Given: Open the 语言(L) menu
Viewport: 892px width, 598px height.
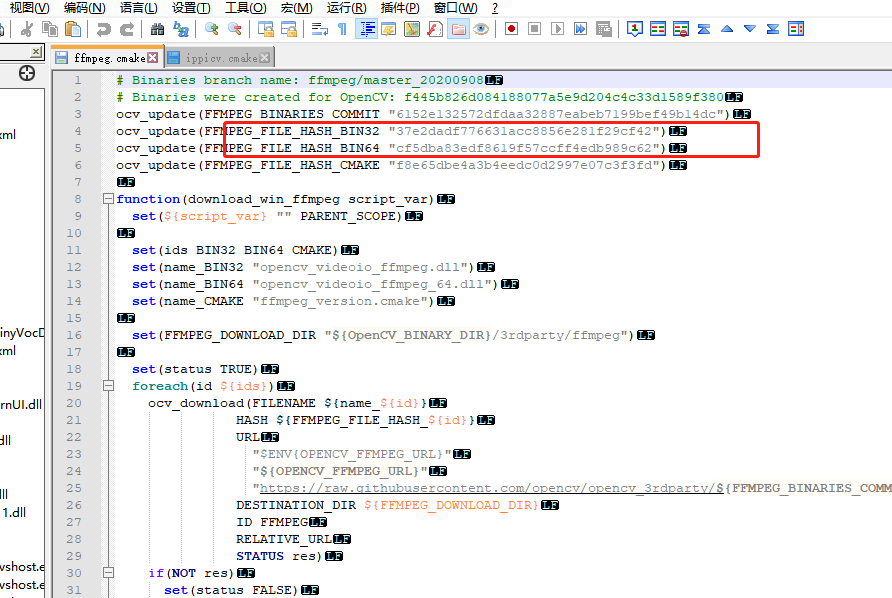Looking at the screenshot, I should click(x=139, y=8).
